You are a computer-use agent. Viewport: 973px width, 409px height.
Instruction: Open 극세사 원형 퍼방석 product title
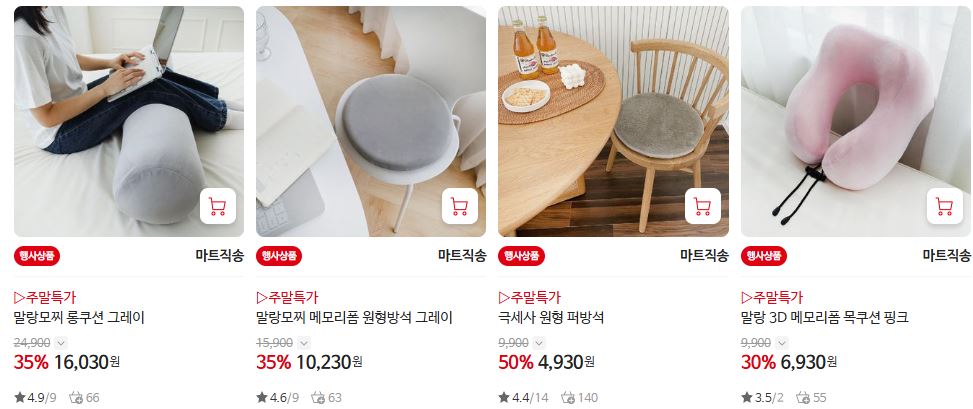tap(551, 318)
